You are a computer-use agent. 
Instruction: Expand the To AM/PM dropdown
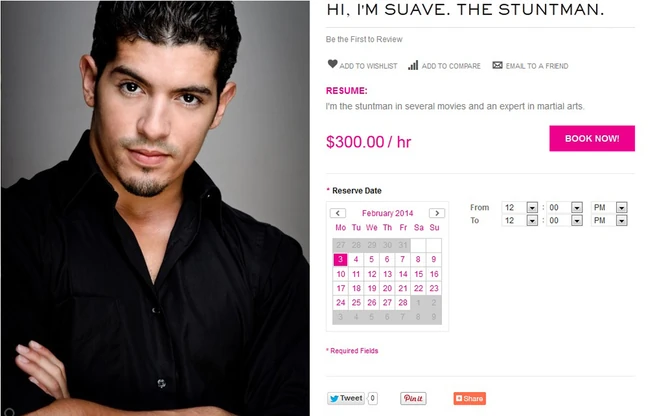point(622,220)
